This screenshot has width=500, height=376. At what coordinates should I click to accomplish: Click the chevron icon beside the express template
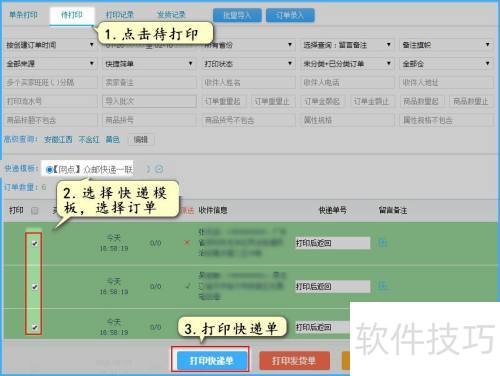148,169
